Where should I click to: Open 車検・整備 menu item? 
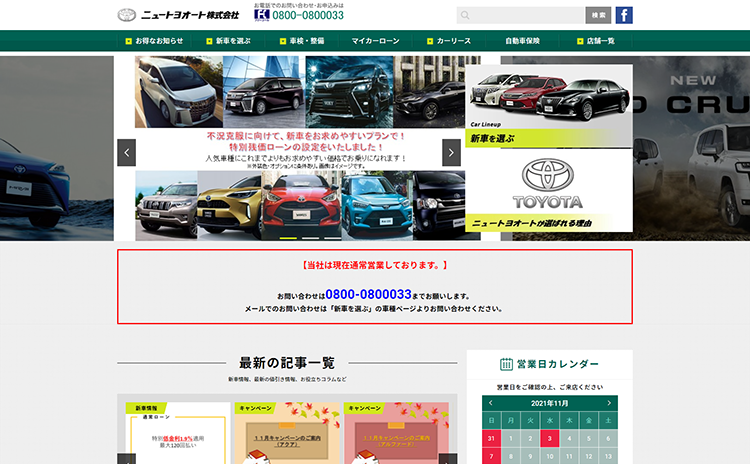302,41
